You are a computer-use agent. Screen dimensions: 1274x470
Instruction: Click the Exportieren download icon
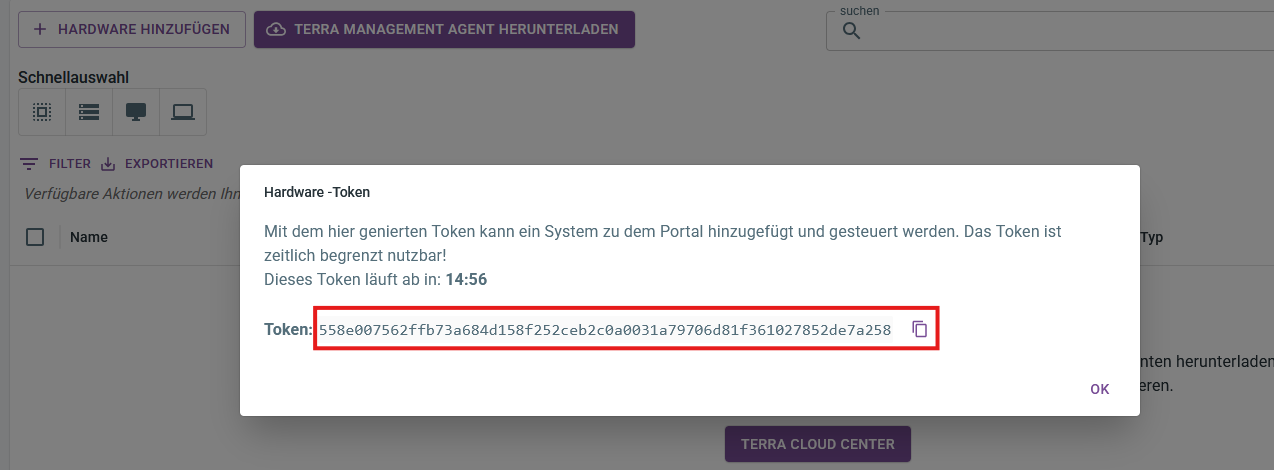(109, 164)
